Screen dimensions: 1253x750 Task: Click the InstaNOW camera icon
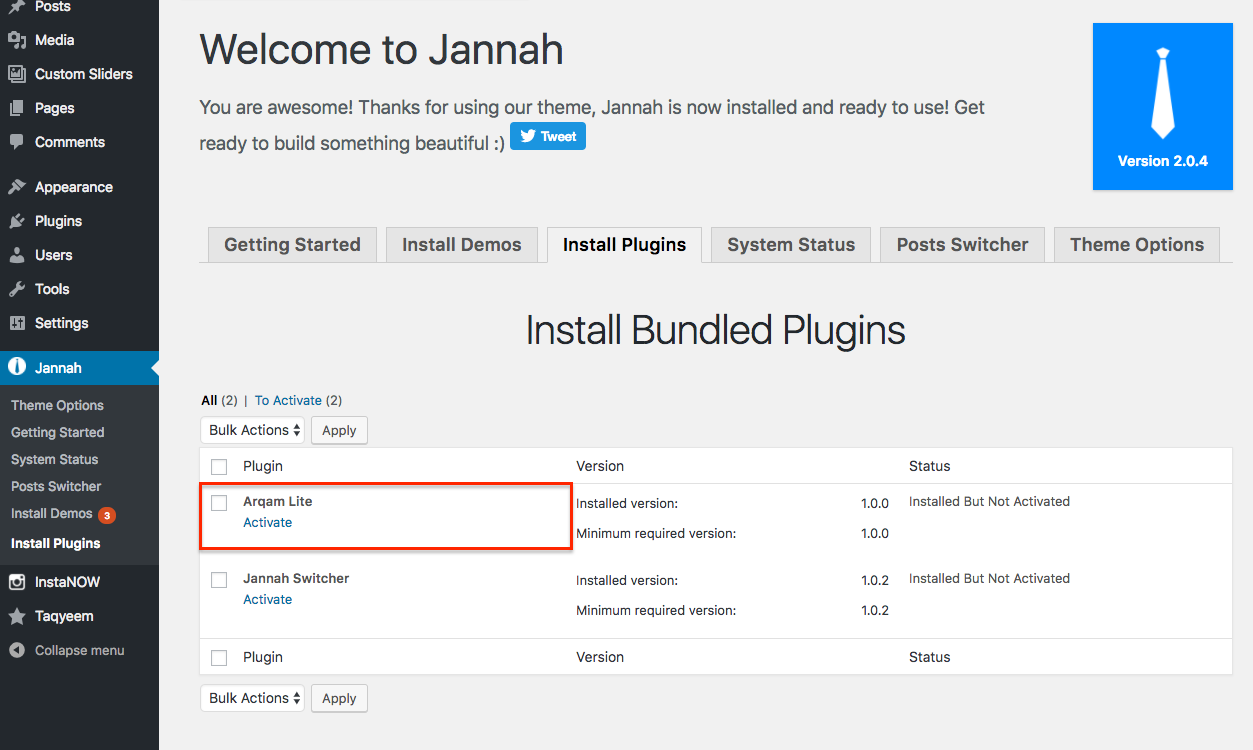16,582
